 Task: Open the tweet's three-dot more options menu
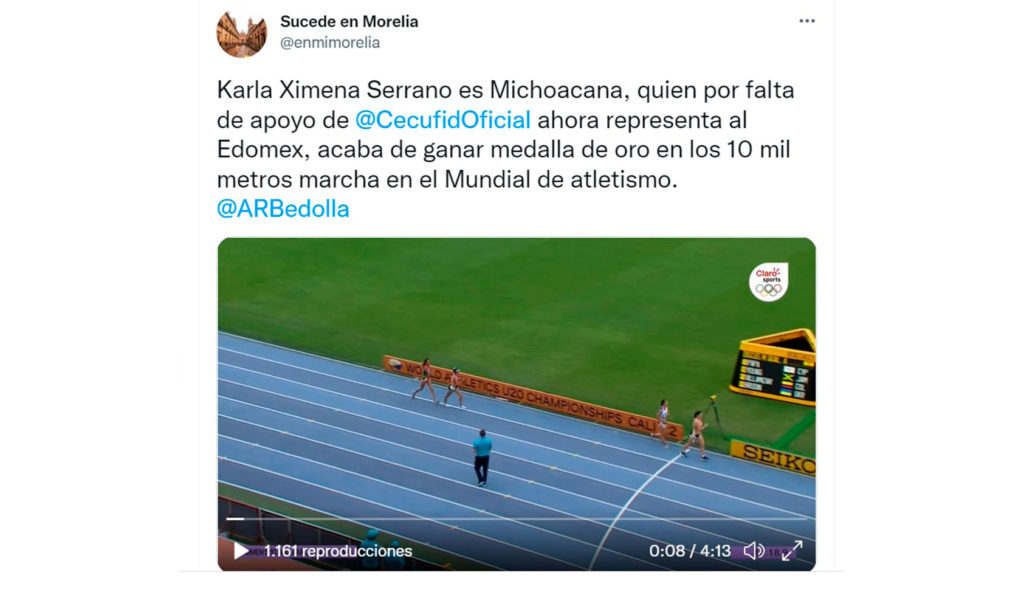(x=807, y=21)
